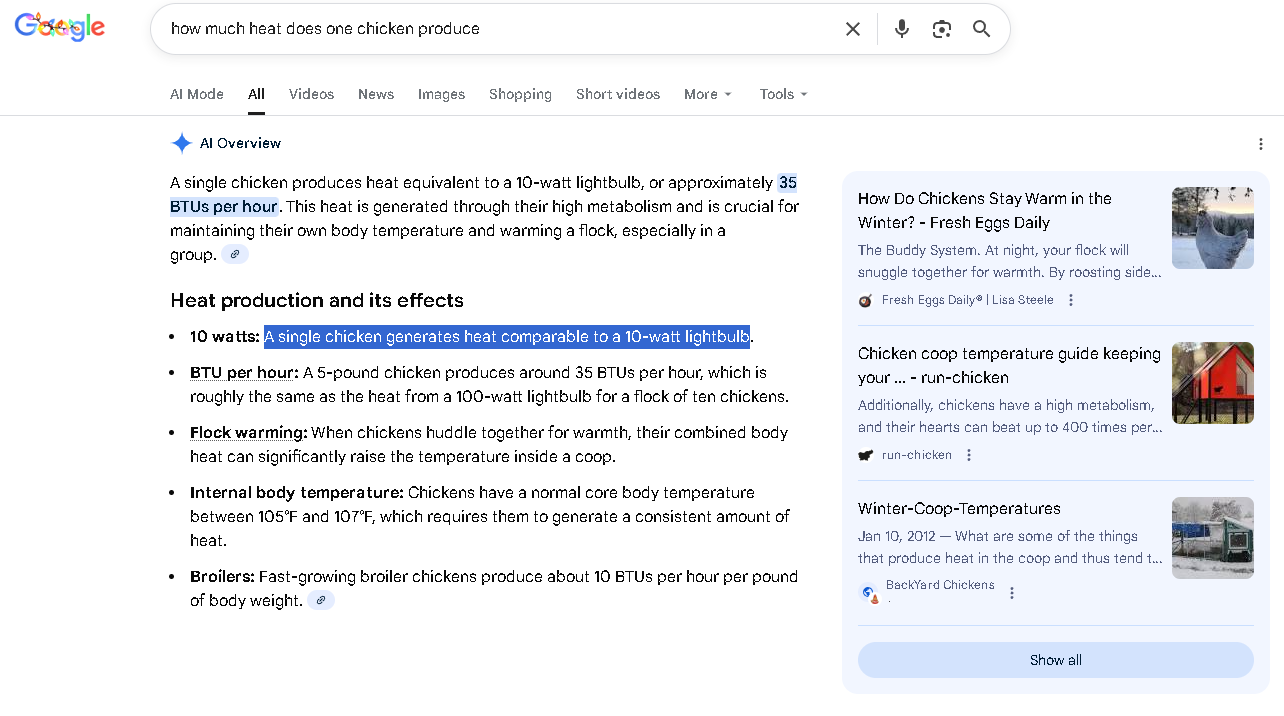Switch to the Videos tab
The height and width of the screenshot is (716, 1284).
(311, 94)
